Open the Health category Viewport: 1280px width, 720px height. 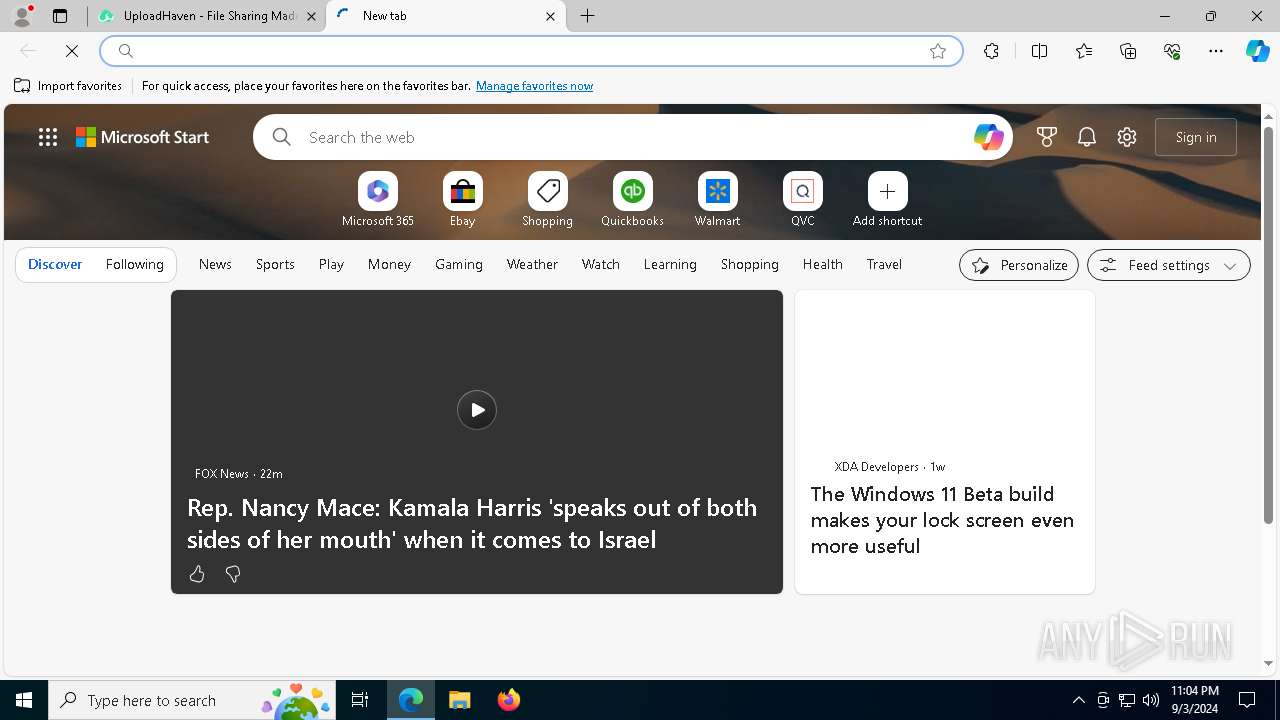[x=823, y=264]
